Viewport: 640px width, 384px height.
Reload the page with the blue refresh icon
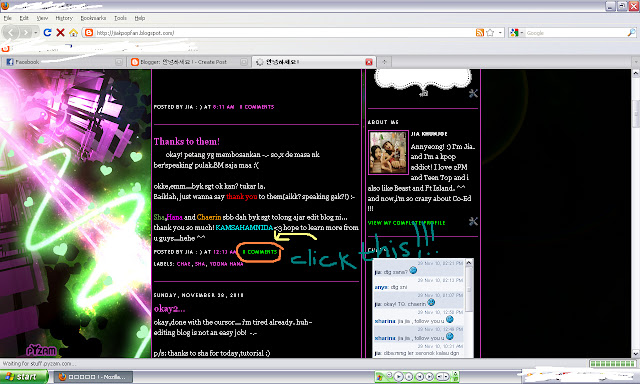click(x=47, y=32)
